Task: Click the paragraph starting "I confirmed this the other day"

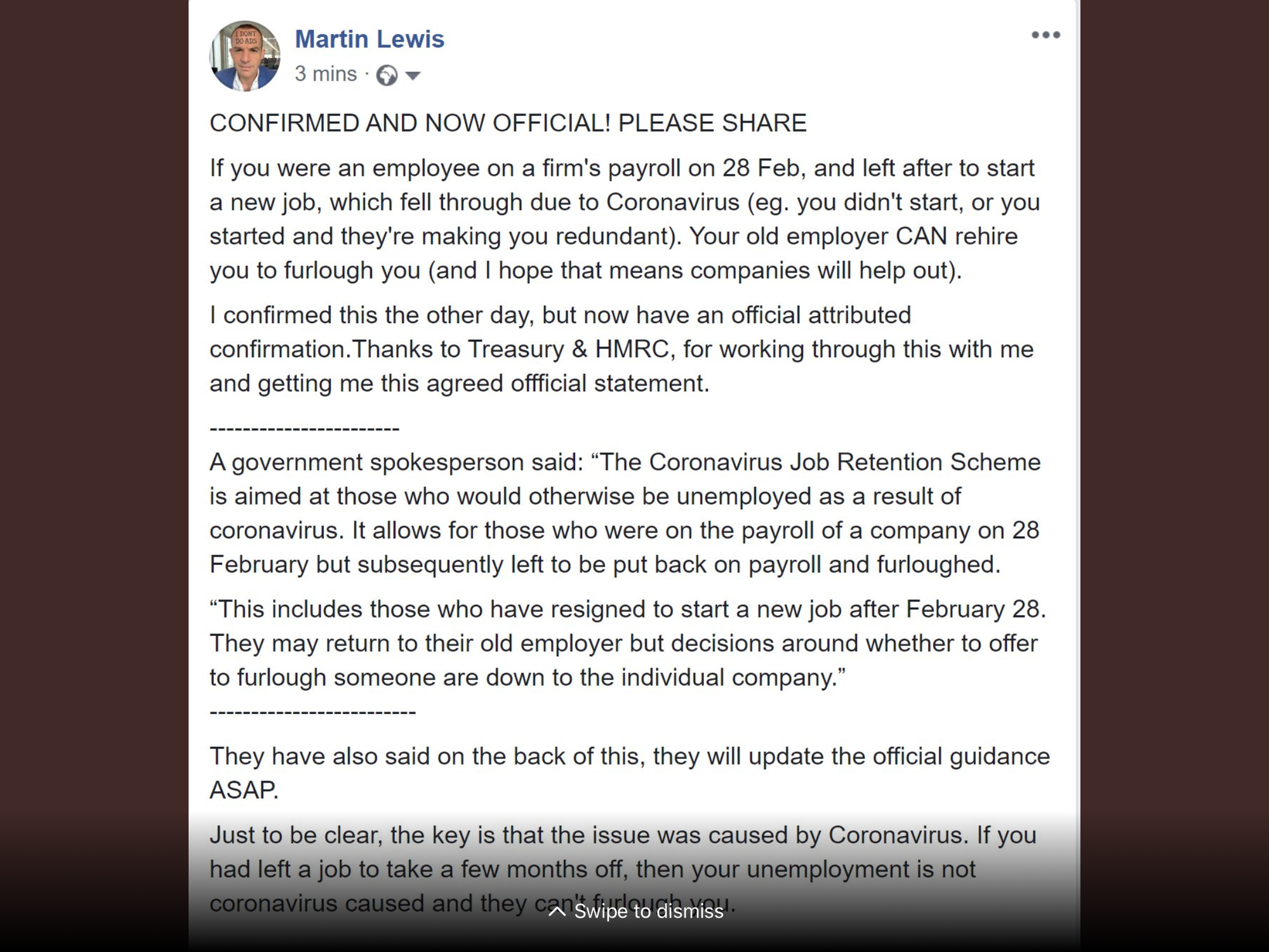Action: 622,349
